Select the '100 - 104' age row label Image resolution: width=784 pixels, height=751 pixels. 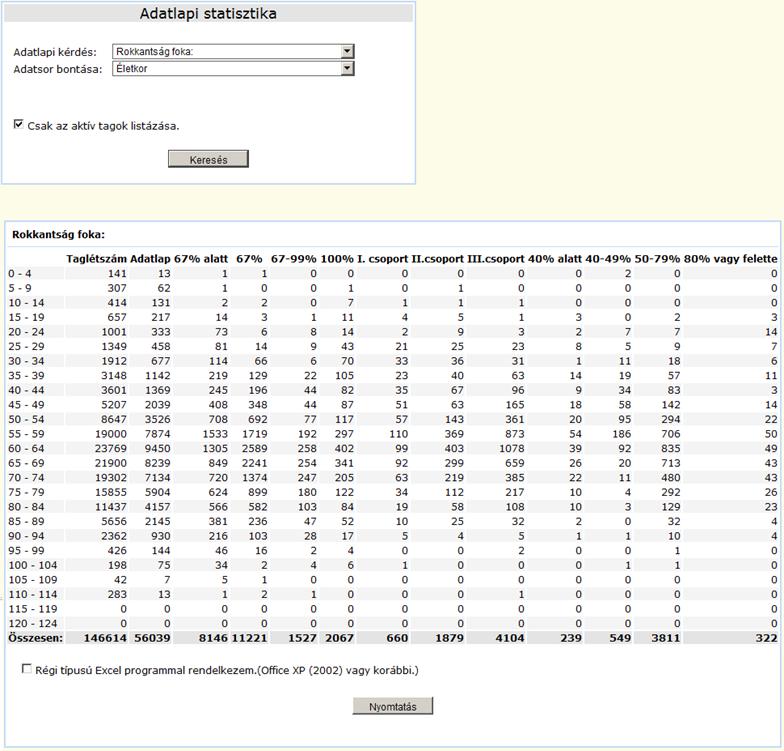32,565
